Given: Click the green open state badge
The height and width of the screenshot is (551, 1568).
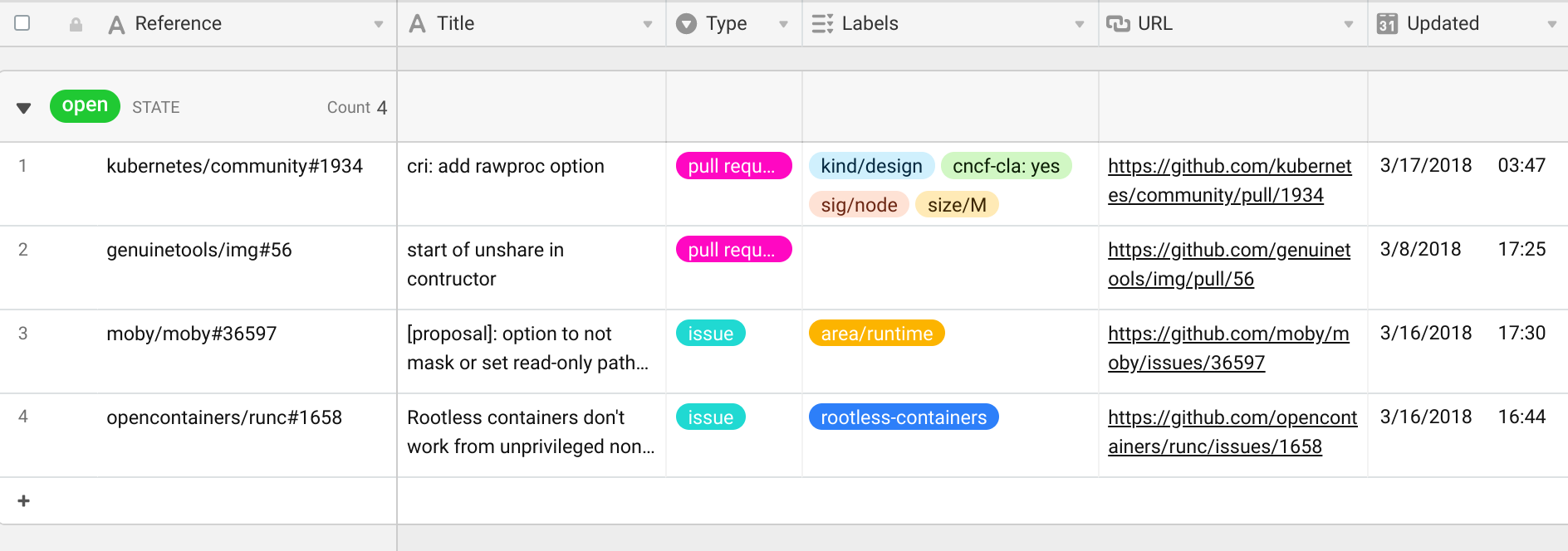Looking at the screenshot, I should tap(85, 106).
